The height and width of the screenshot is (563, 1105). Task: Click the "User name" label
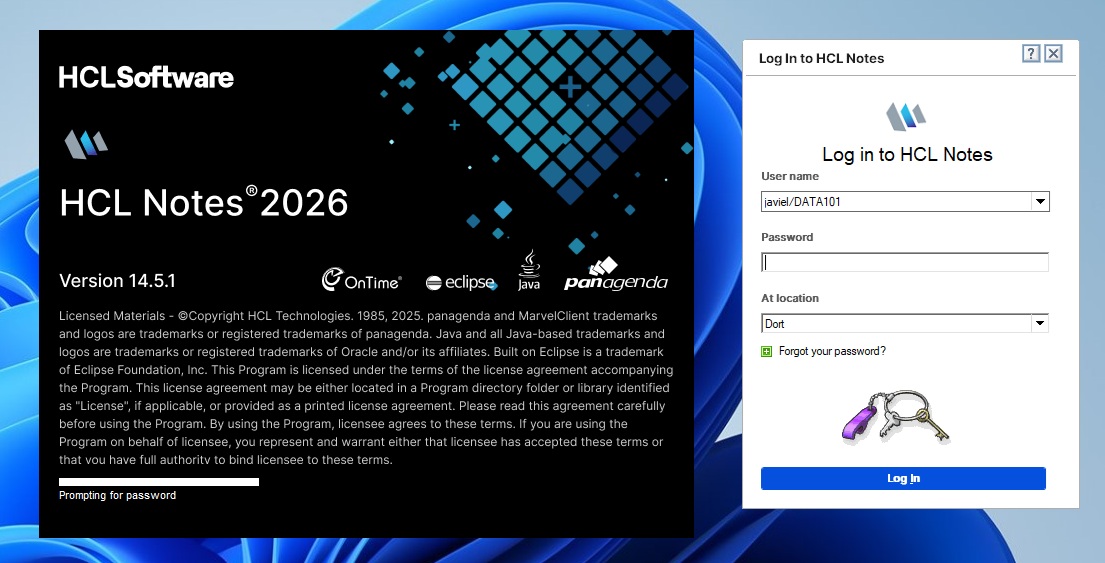click(x=790, y=176)
